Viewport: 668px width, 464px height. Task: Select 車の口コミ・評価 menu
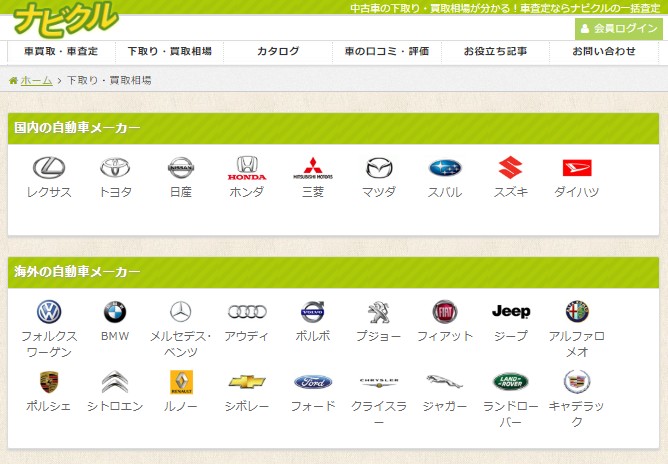(x=386, y=52)
